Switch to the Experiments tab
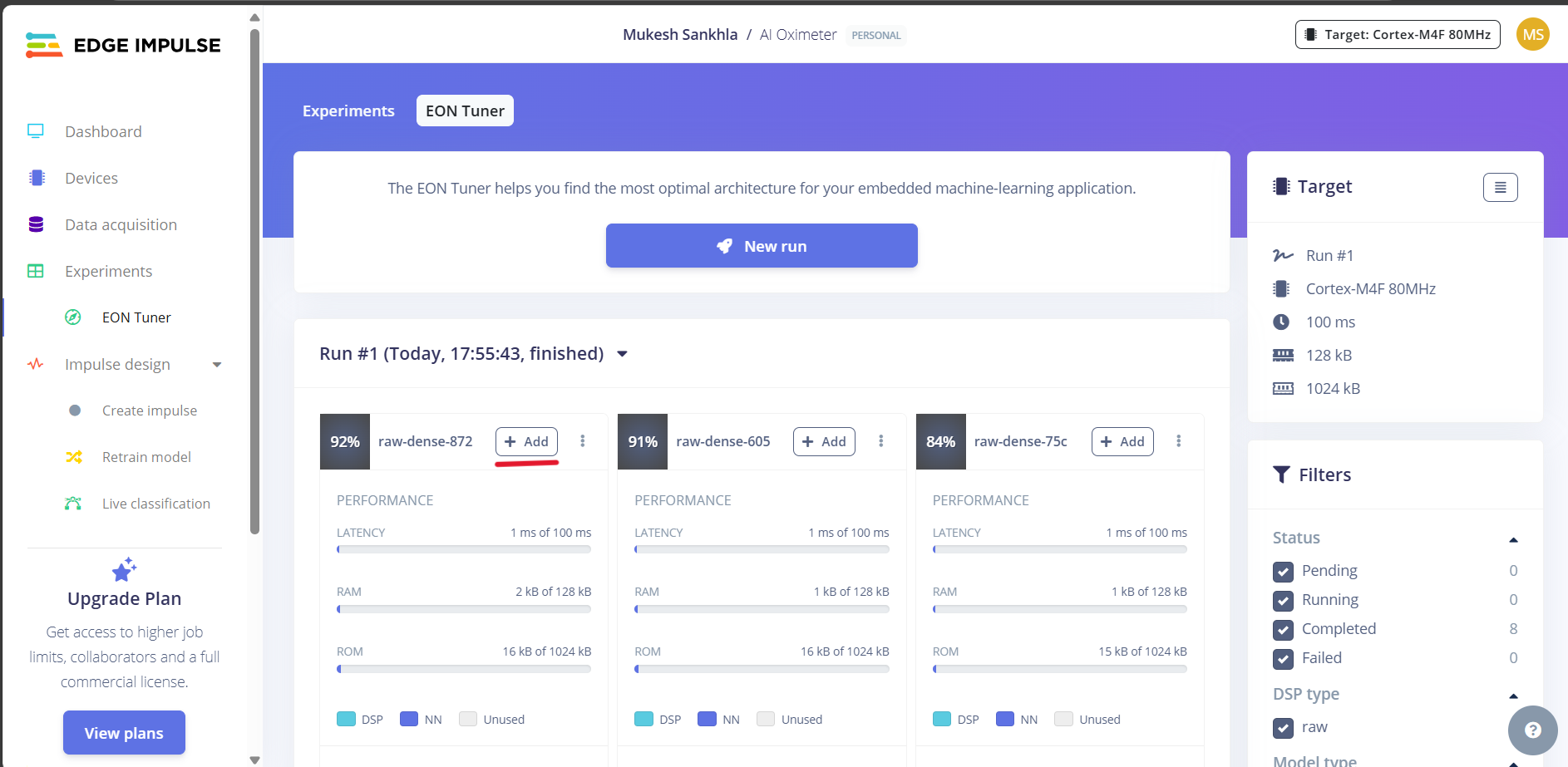 (x=348, y=111)
